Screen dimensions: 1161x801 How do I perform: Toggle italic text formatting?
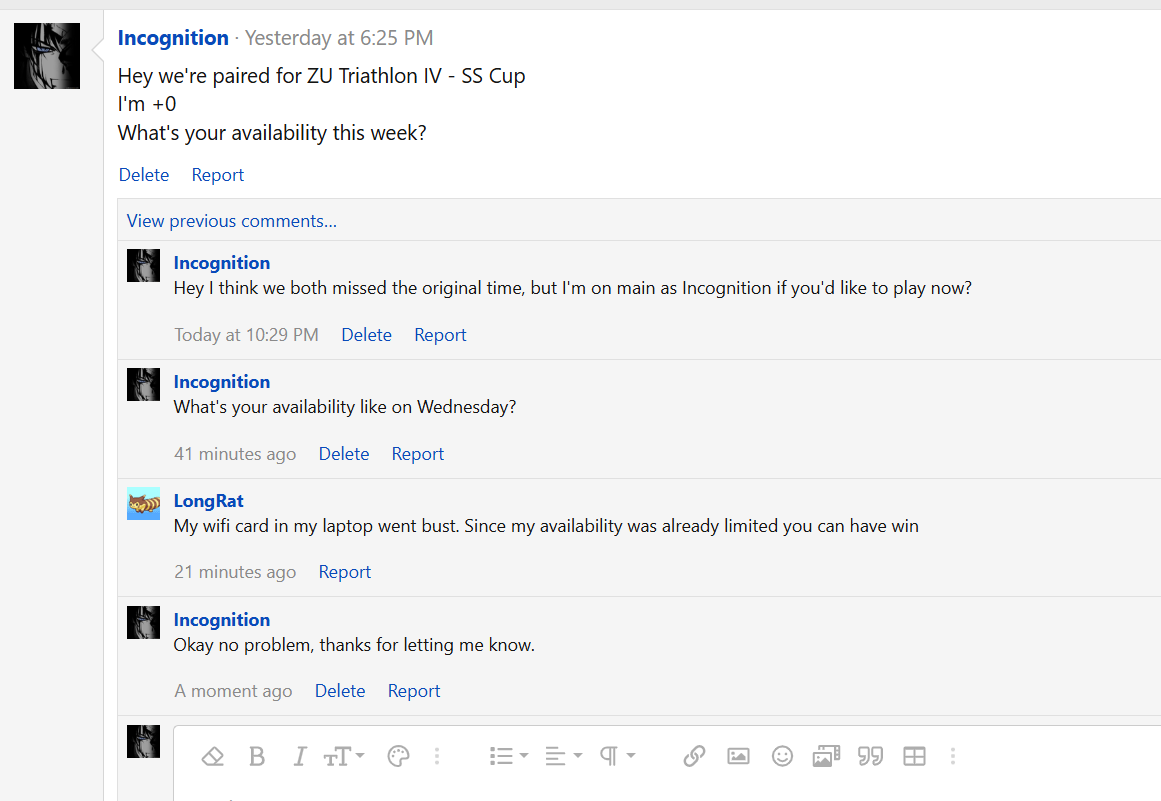click(299, 756)
